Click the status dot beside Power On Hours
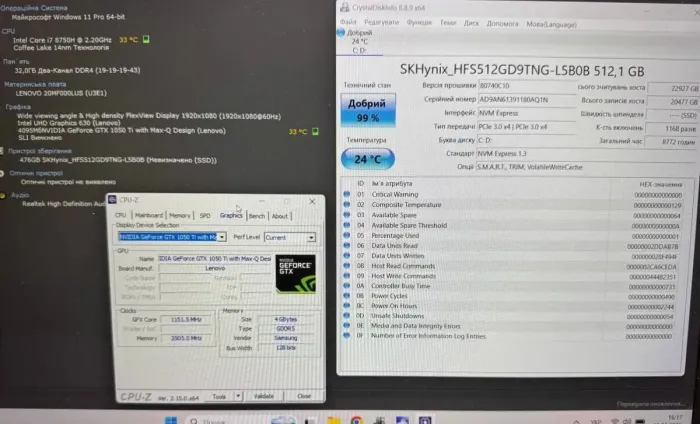This screenshot has width=700, height=424. pos(346,306)
